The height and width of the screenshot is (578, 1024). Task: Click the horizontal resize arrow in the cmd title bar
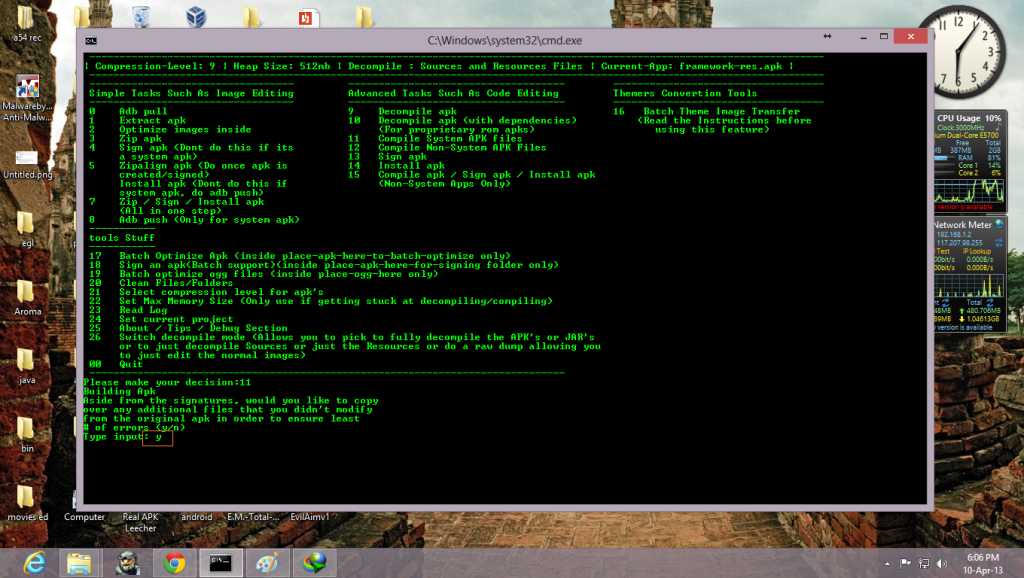click(827, 37)
